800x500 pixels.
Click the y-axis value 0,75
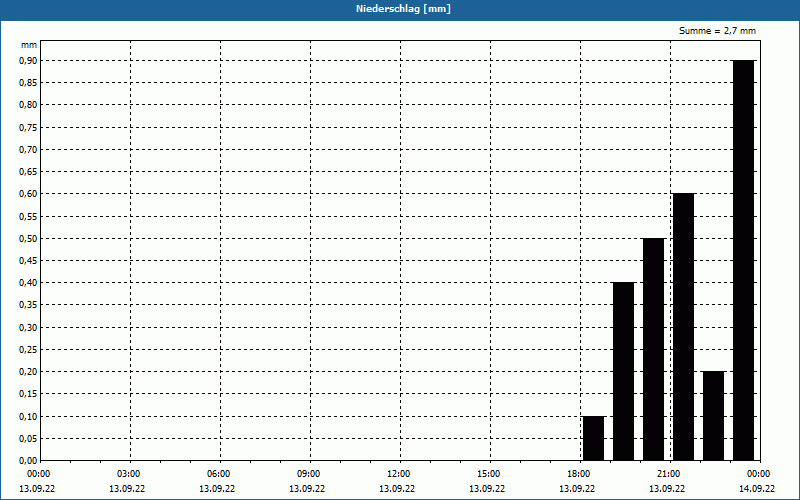[28, 127]
